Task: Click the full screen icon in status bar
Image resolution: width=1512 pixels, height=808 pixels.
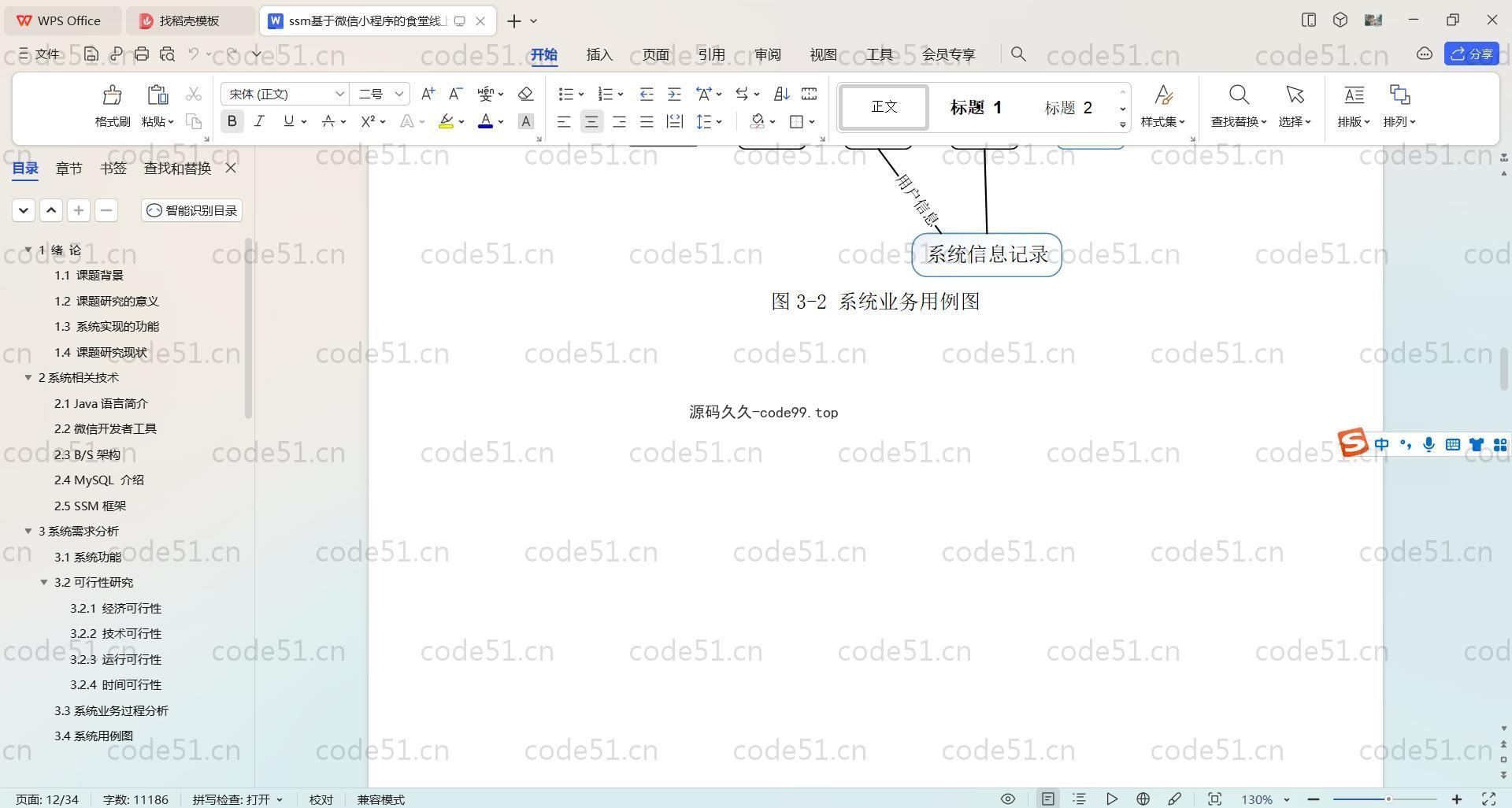Action: click(1488, 799)
